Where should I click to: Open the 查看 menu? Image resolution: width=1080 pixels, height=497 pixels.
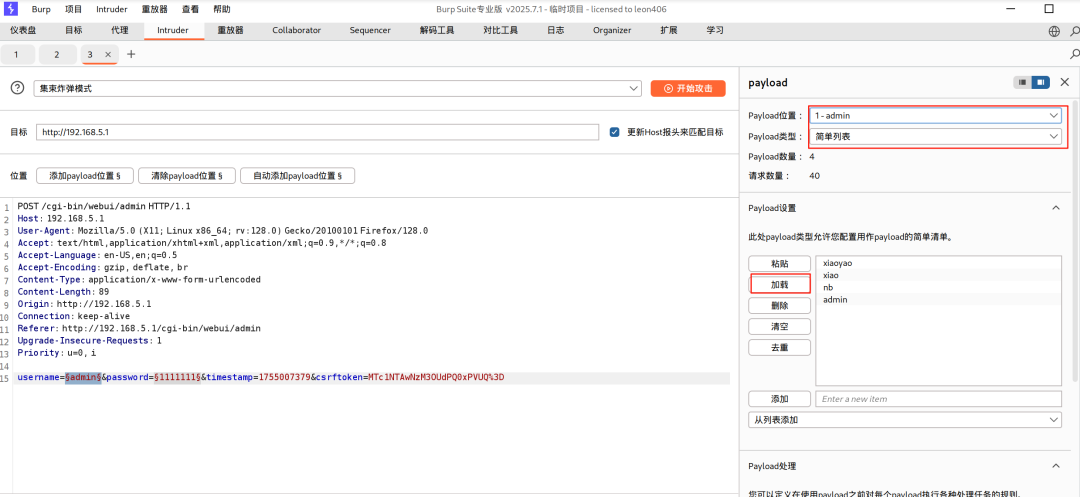[191, 10]
